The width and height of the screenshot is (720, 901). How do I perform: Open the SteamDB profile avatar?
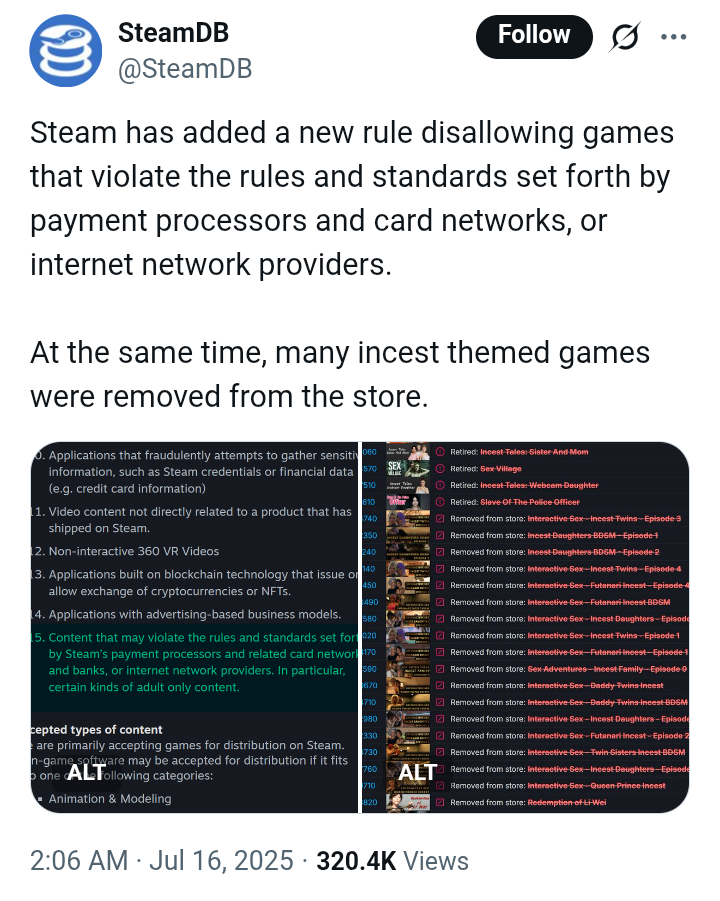tap(66, 51)
